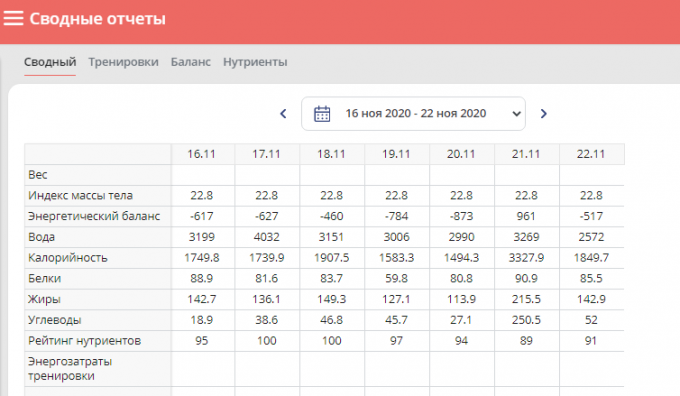The width and height of the screenshot is (680, 396).
Task: Click water value 3199
Action: pyautogui.click(x=201, y=237)
